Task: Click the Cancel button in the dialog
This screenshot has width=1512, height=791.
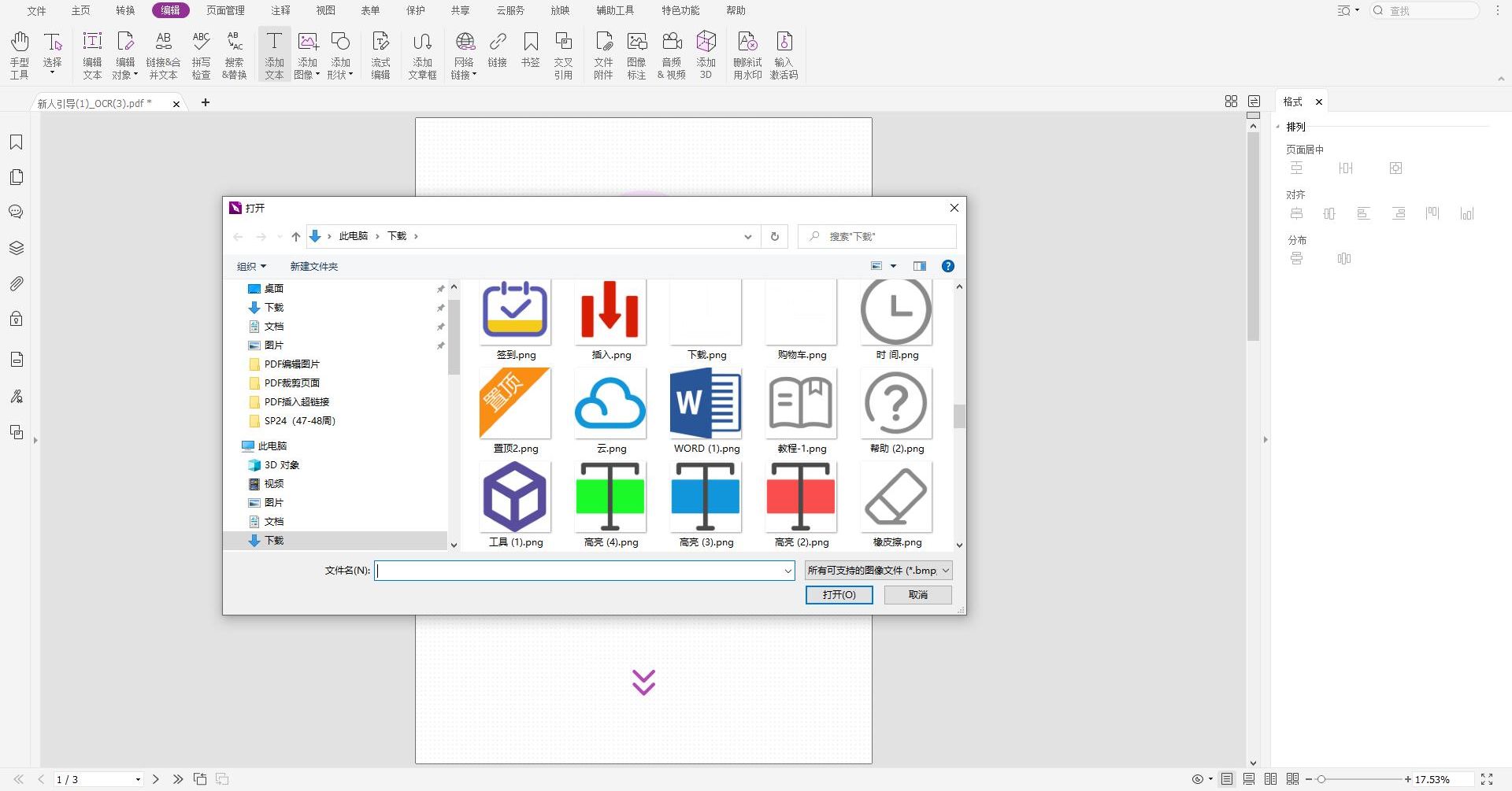Action: point(917,595)
